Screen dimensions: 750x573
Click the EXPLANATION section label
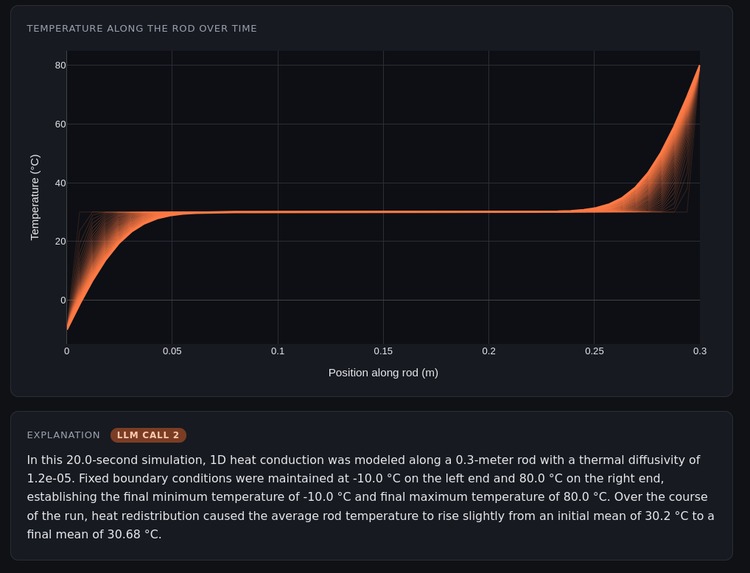coord(64,435)
